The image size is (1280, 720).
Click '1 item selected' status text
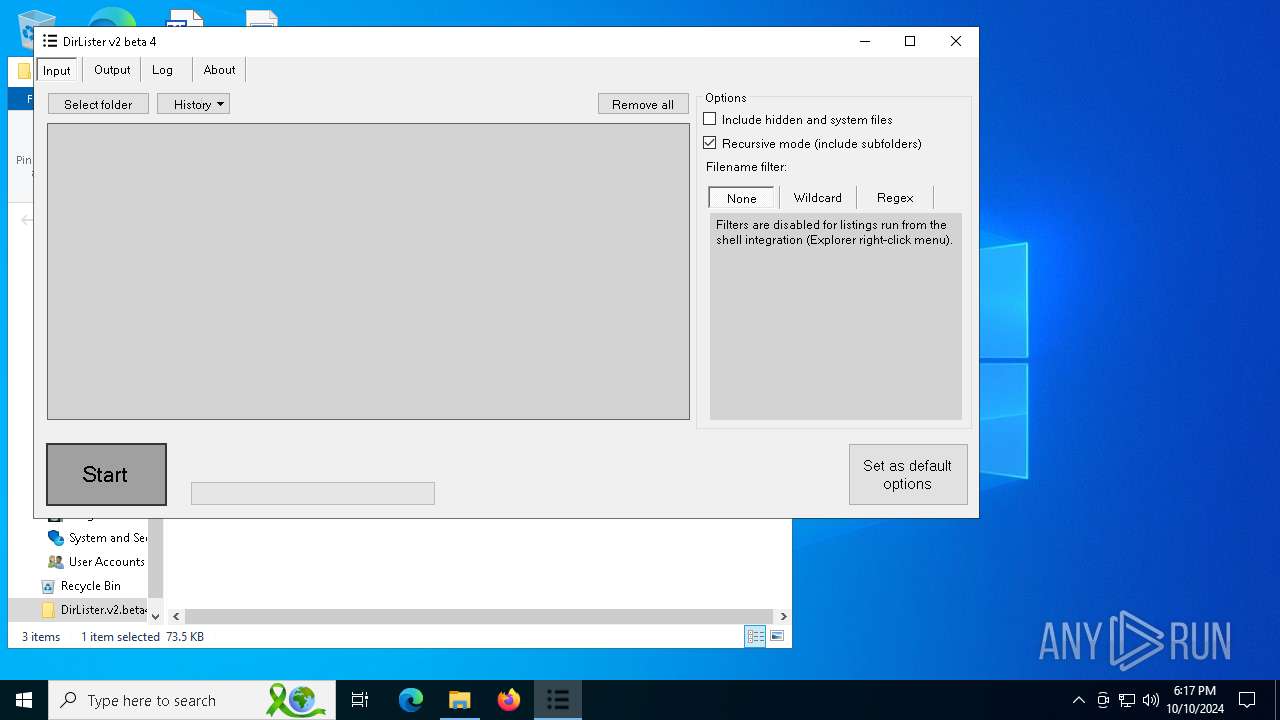[120, 637]
